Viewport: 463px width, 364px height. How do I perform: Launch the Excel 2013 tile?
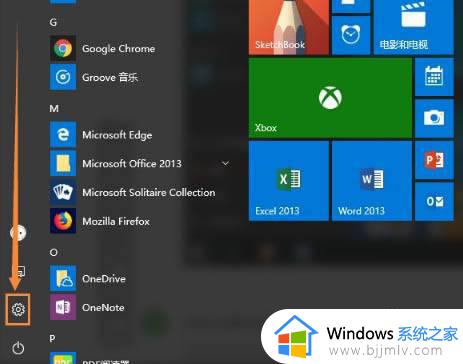pyautogui.click(x=289, y=181)
